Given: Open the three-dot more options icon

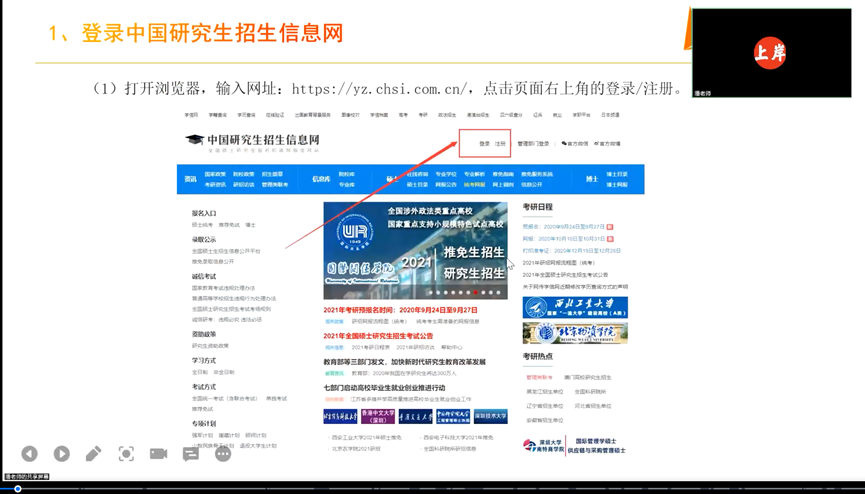Looking at the screenshot, I should click(x=222, y=454).
